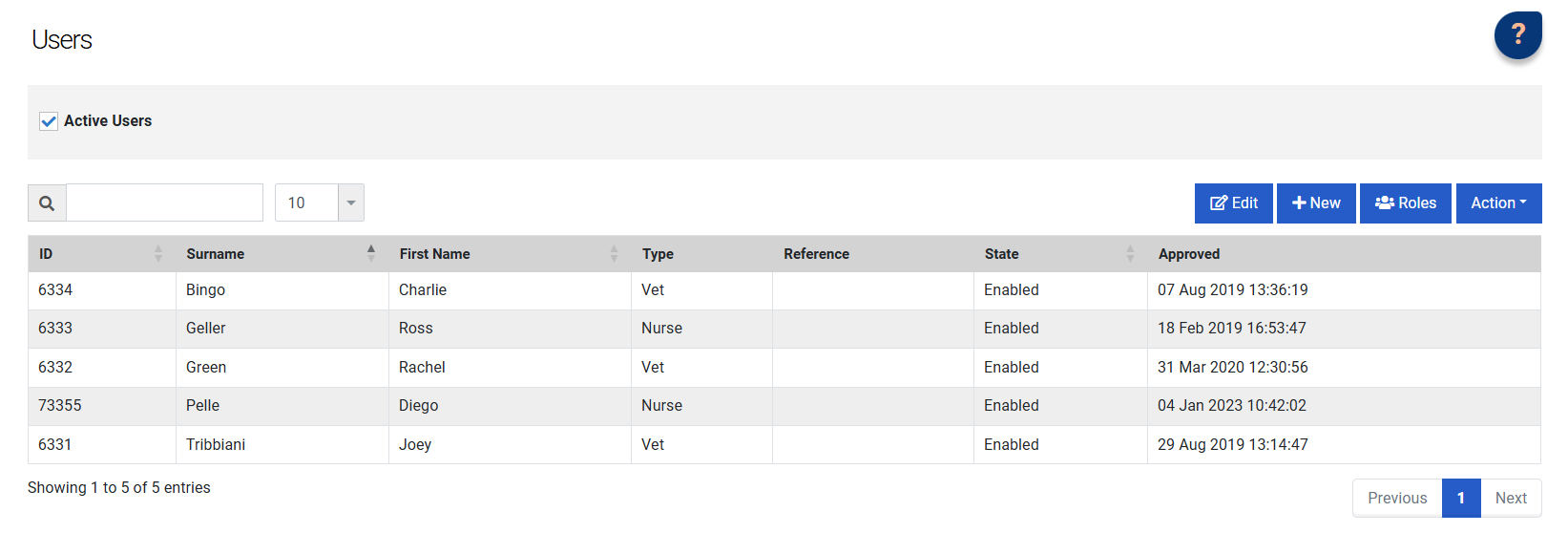Go to the Next page
This screenshot has height=533, width=1568.
(1511, 498)
